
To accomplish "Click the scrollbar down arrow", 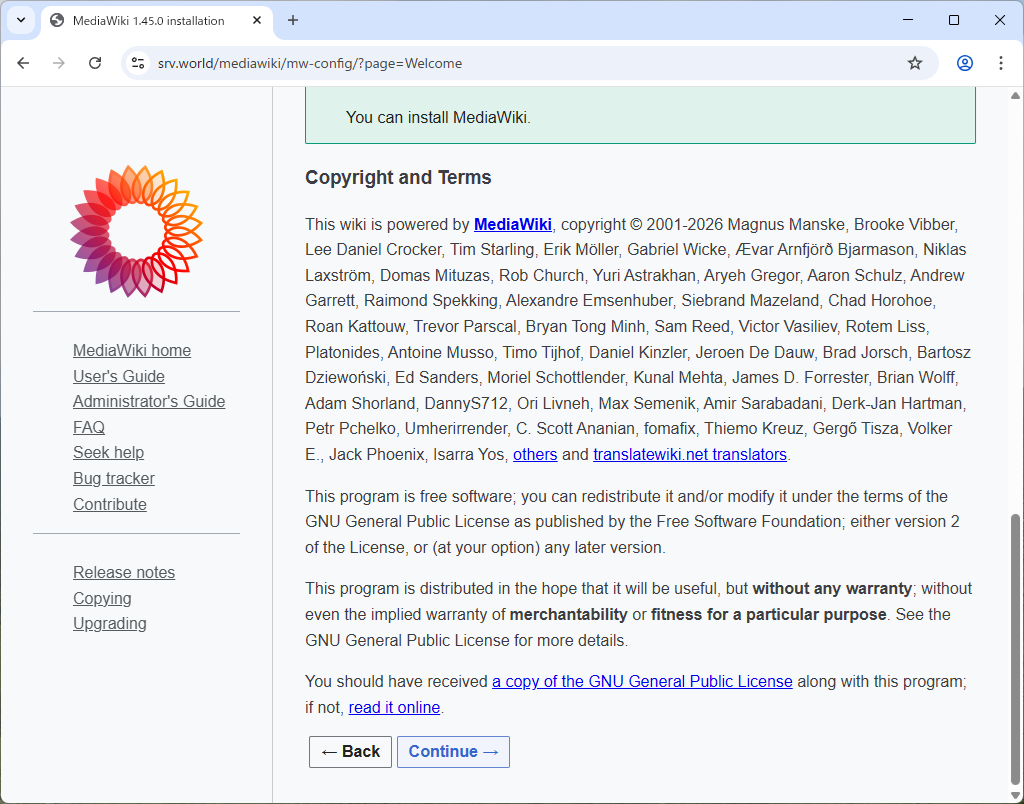I will pos(1015,794).
